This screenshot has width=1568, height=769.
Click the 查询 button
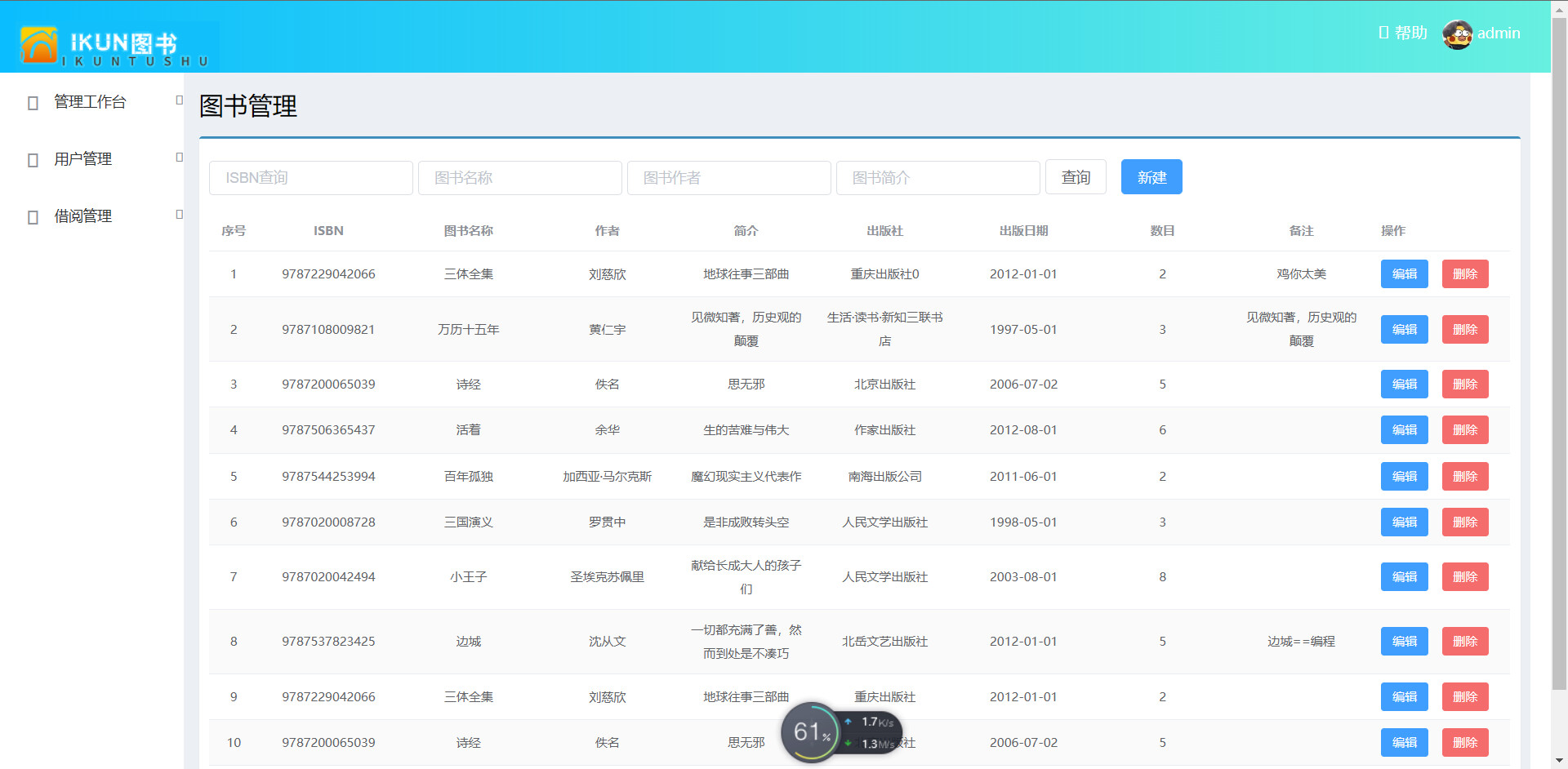[x=1076, y=177]
